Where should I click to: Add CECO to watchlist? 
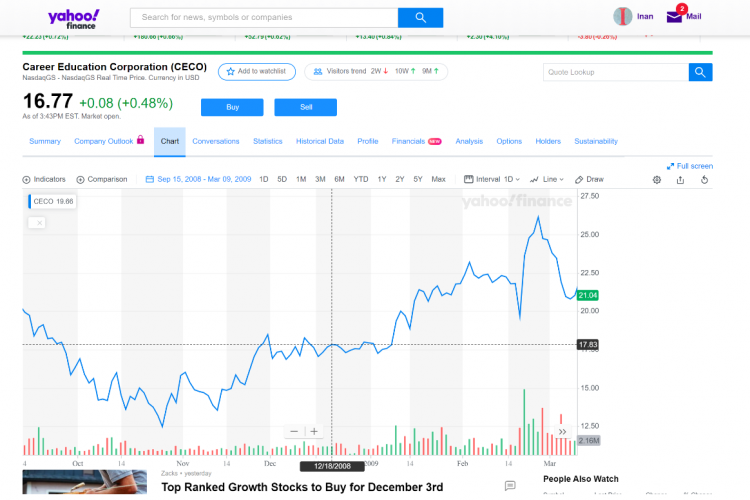pyautogui.click(x=257, y=71)
